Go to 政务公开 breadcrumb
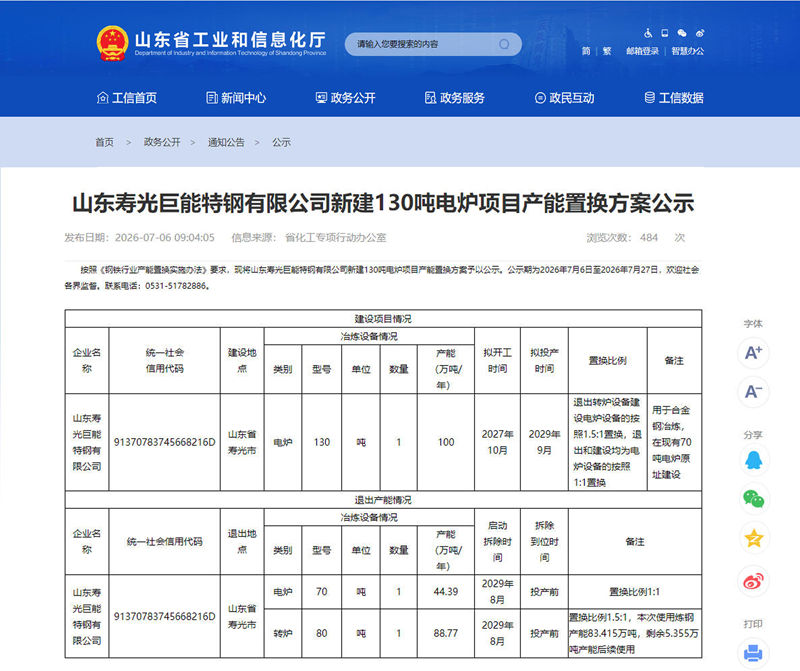 coord(162,142)
